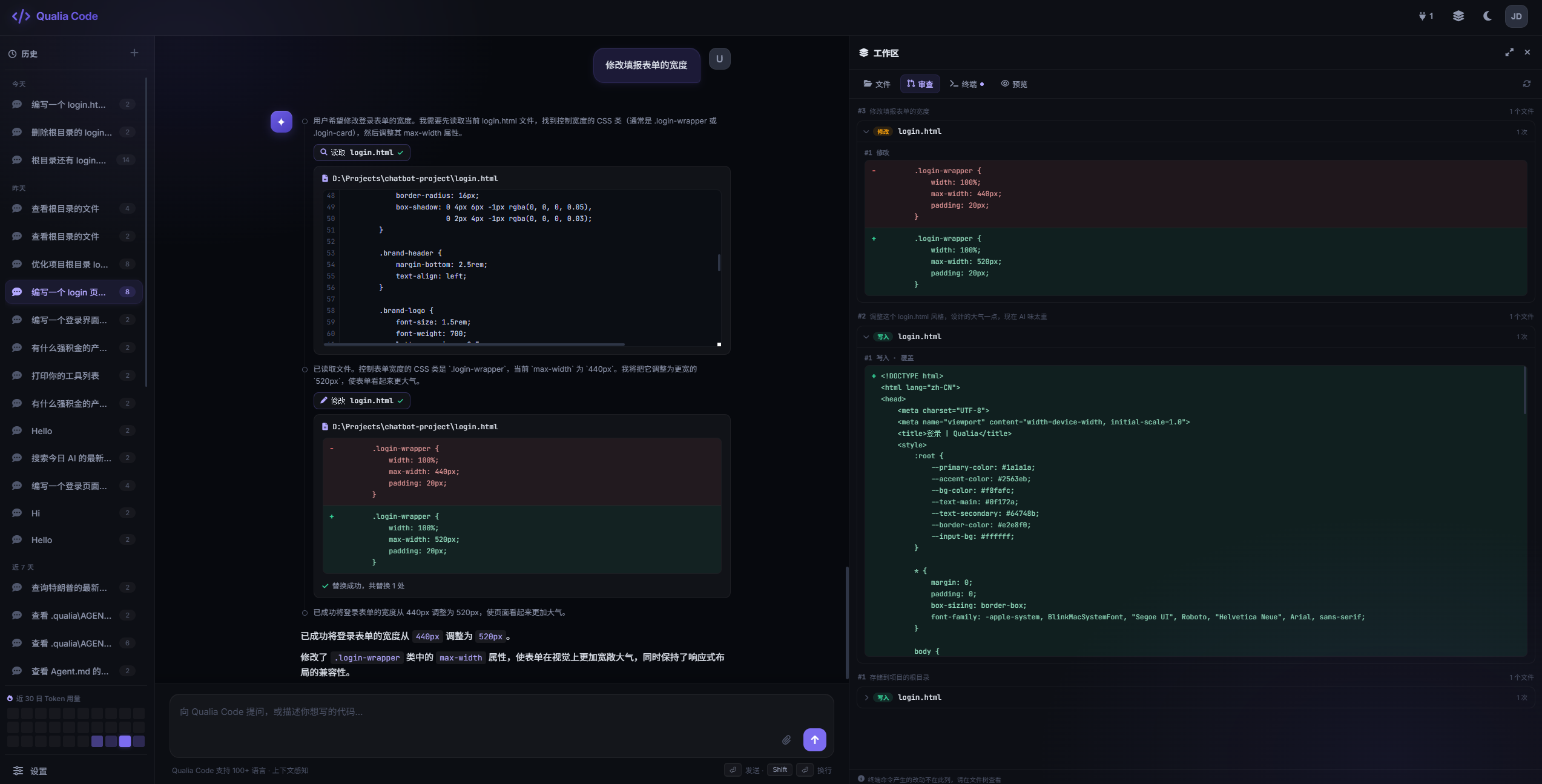Switch to the 文件 tab
The image size is (1542, 784).
877,84
